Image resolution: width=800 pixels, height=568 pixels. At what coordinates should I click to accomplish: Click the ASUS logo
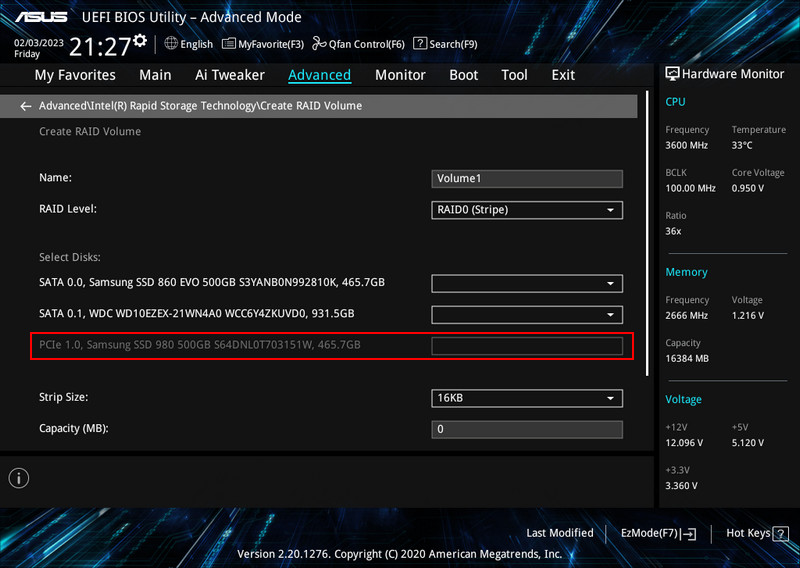[x=41, y=17]
